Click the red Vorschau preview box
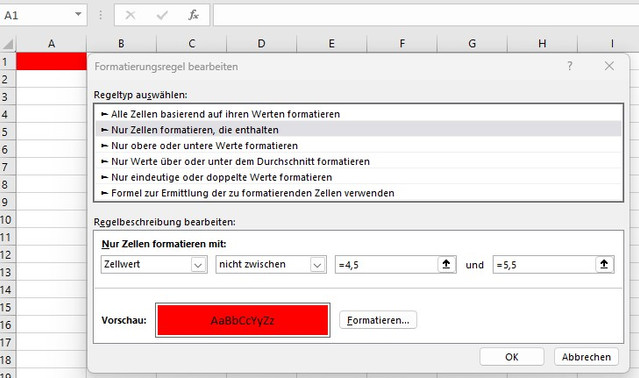The height and width of the screenshot is (378, 639). (x=242, y=320)
